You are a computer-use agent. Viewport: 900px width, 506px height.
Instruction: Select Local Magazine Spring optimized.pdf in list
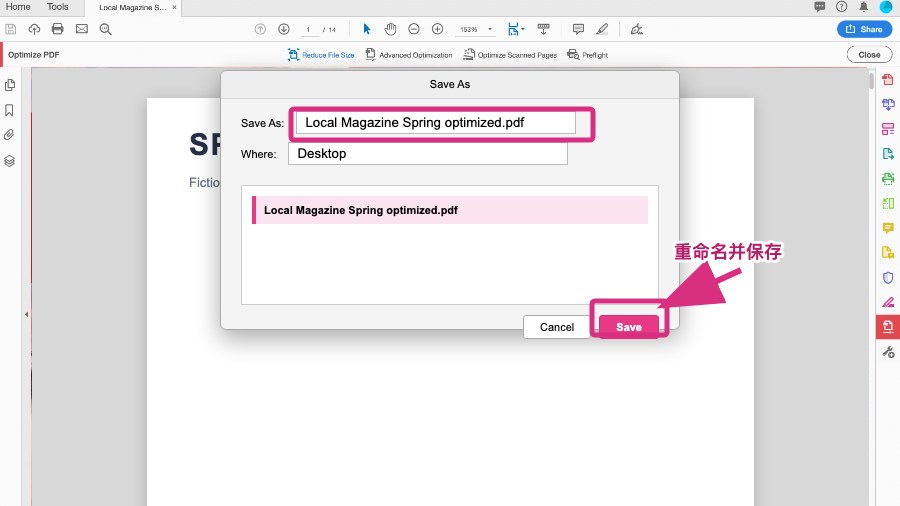click(x=450, y=210)
